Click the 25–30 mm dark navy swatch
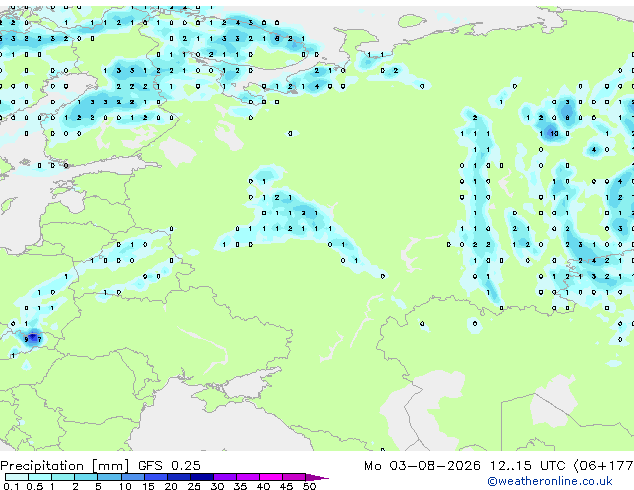Screen dimensions: 634x490 click(201, 477)
